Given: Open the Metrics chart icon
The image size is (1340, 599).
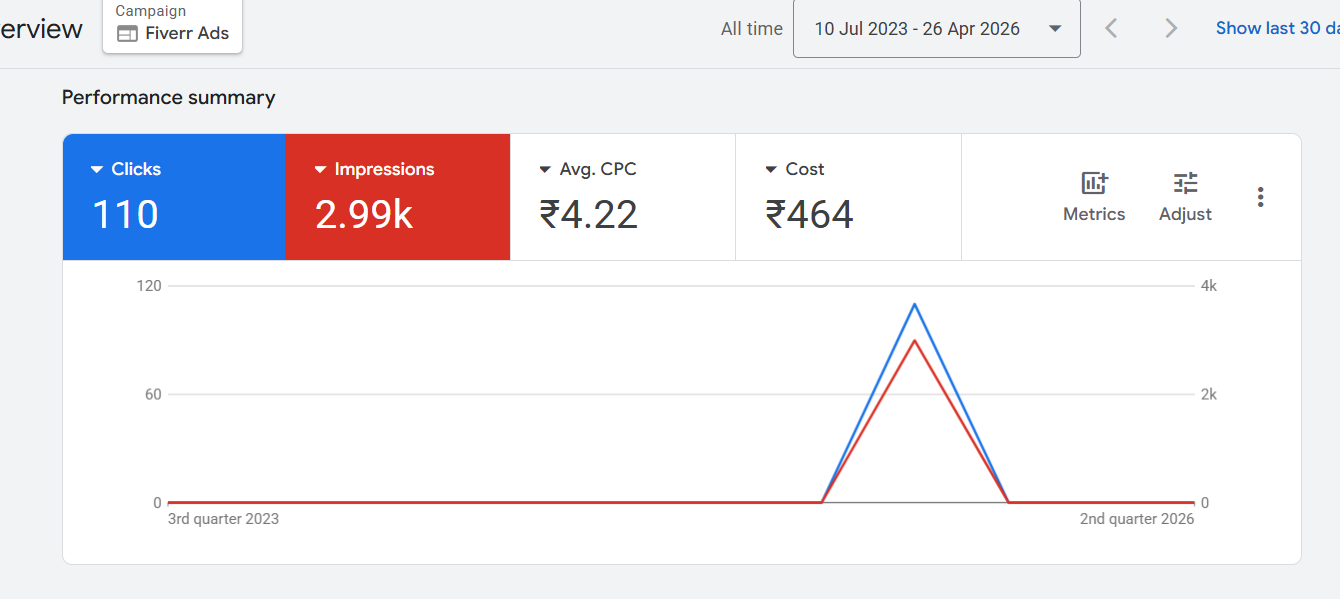Looking at the screenshot, I should coord(1094,183).
